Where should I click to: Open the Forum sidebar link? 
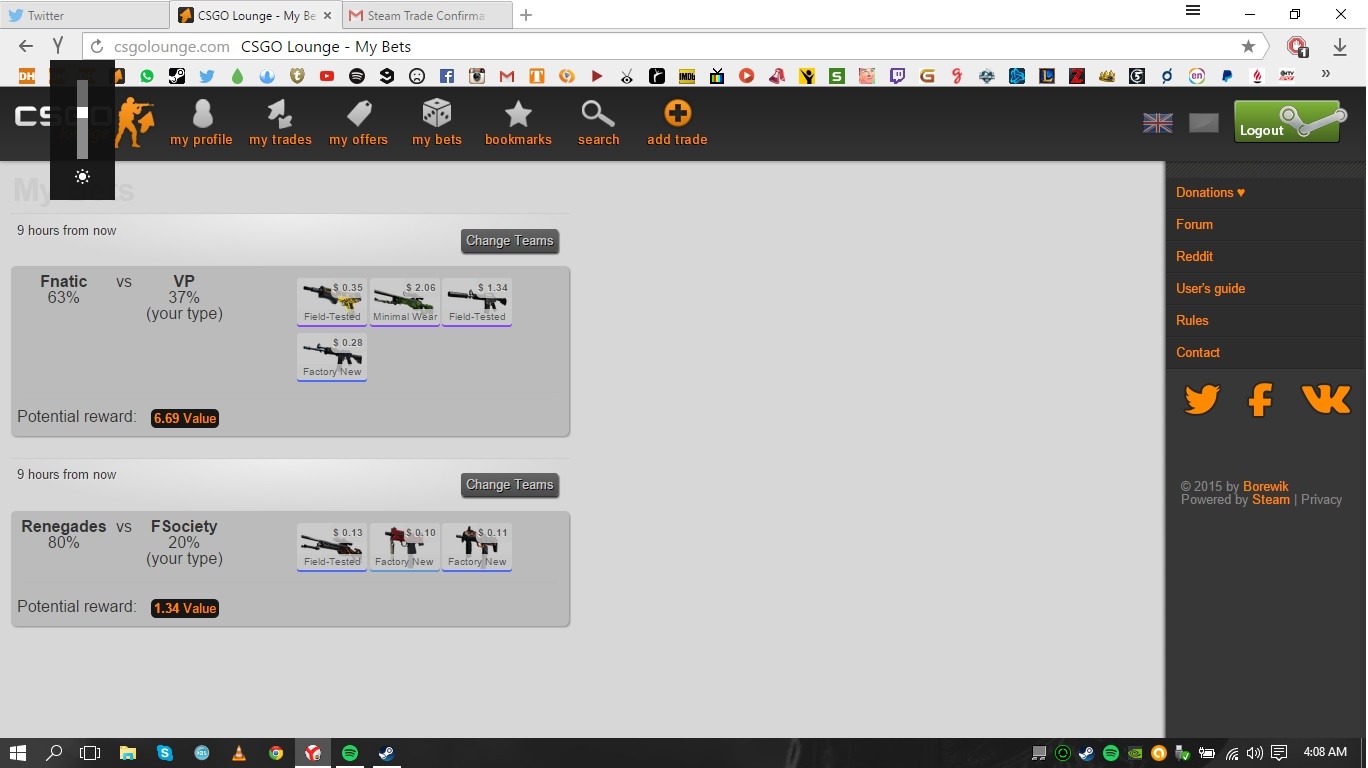1194,224
